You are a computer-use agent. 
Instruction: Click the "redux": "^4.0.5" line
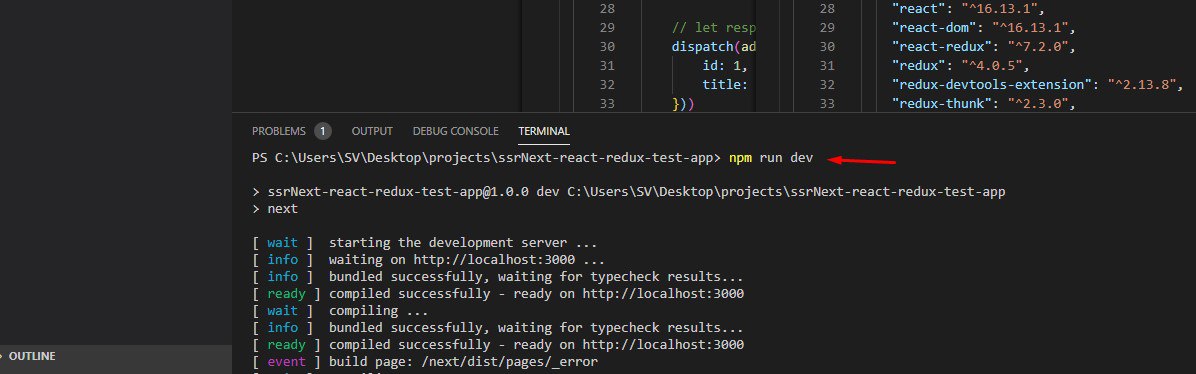pos(960,66)
